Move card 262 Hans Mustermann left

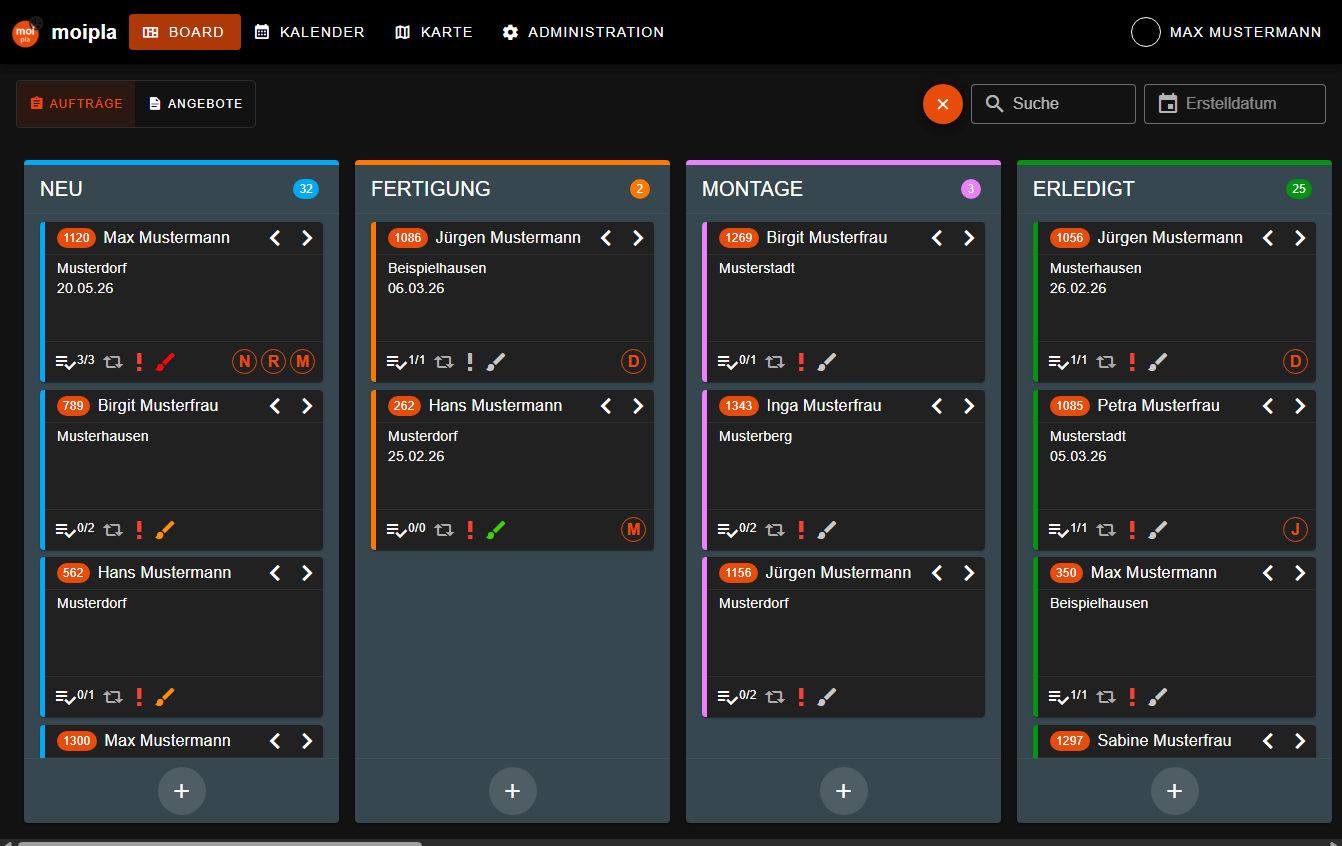pyautogui.click(x=606, y=406)
